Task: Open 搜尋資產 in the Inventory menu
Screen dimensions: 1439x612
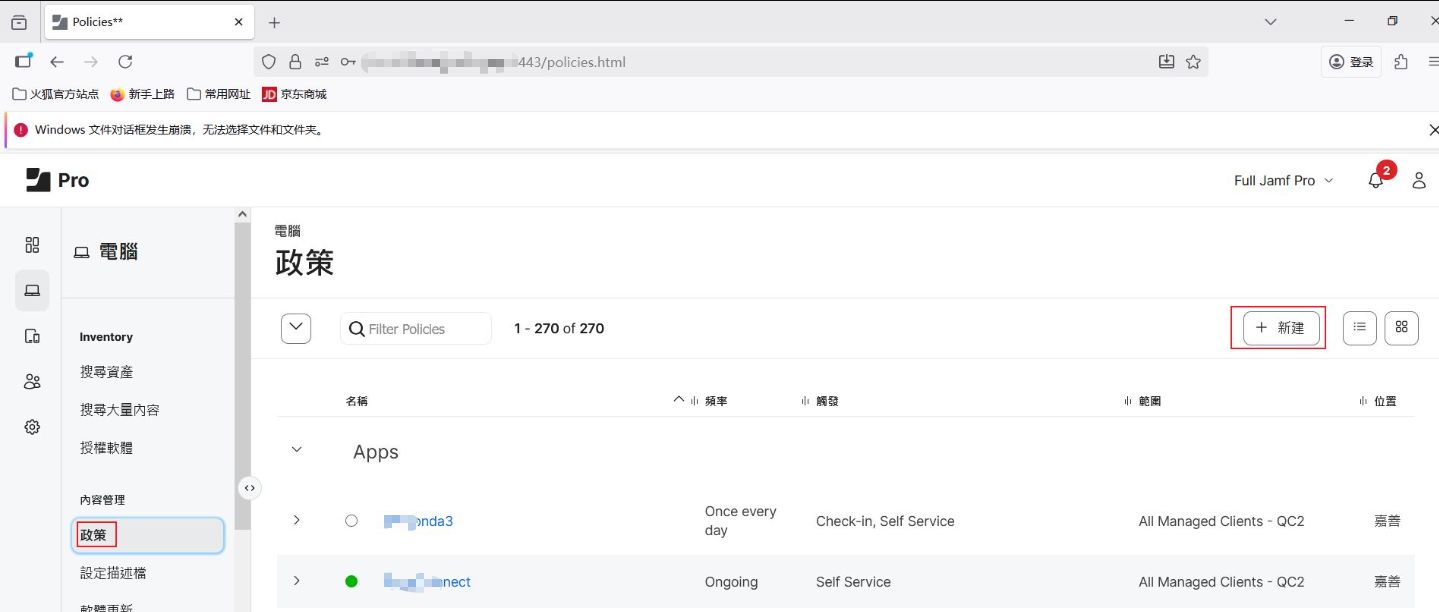Action: pos(106,372)
